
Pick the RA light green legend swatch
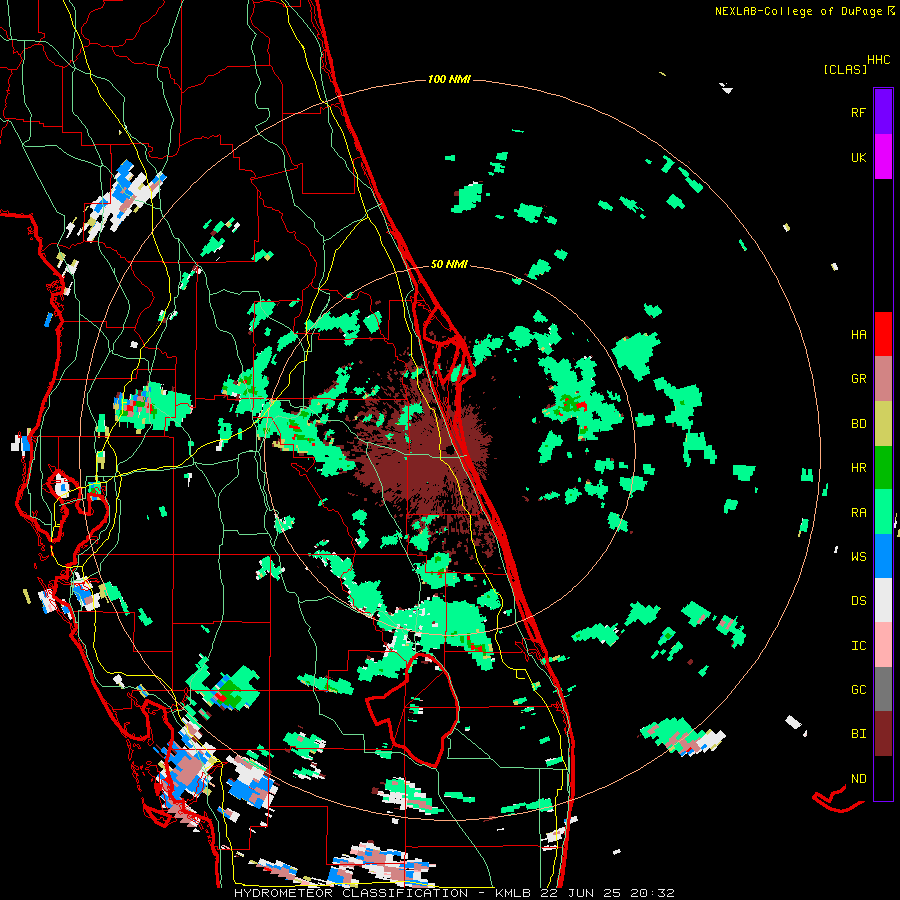[883, 512]
